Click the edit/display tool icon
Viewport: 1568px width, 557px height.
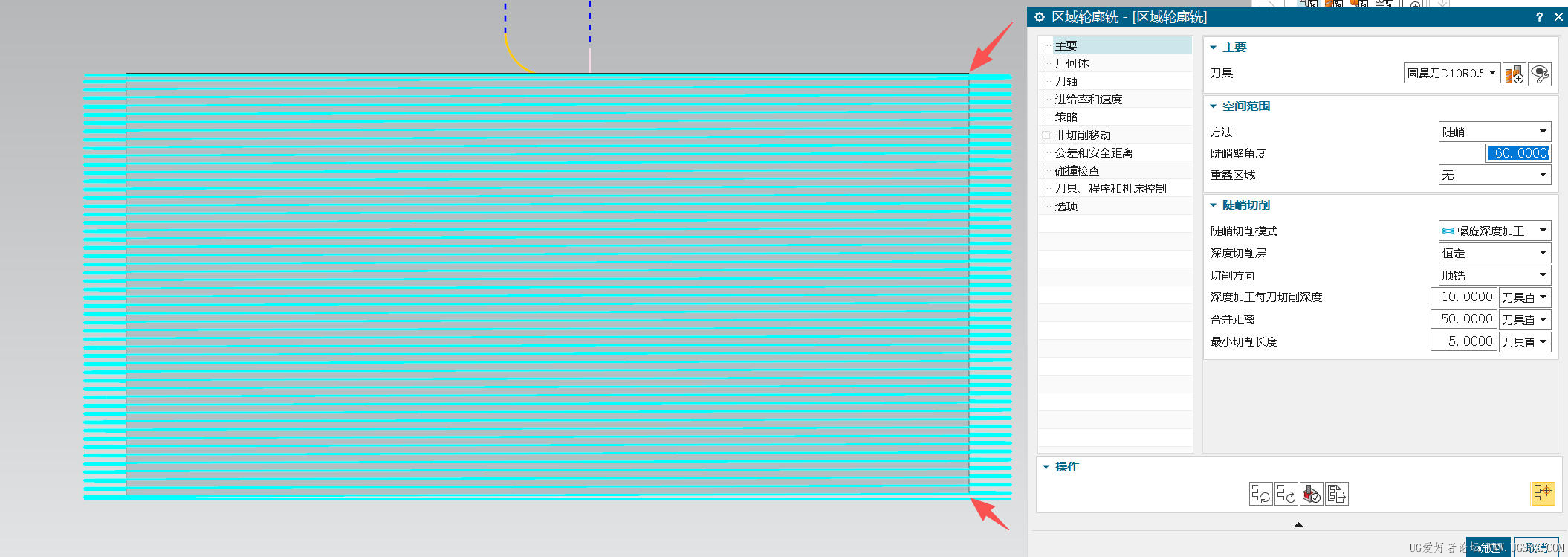coord(1540,74)
